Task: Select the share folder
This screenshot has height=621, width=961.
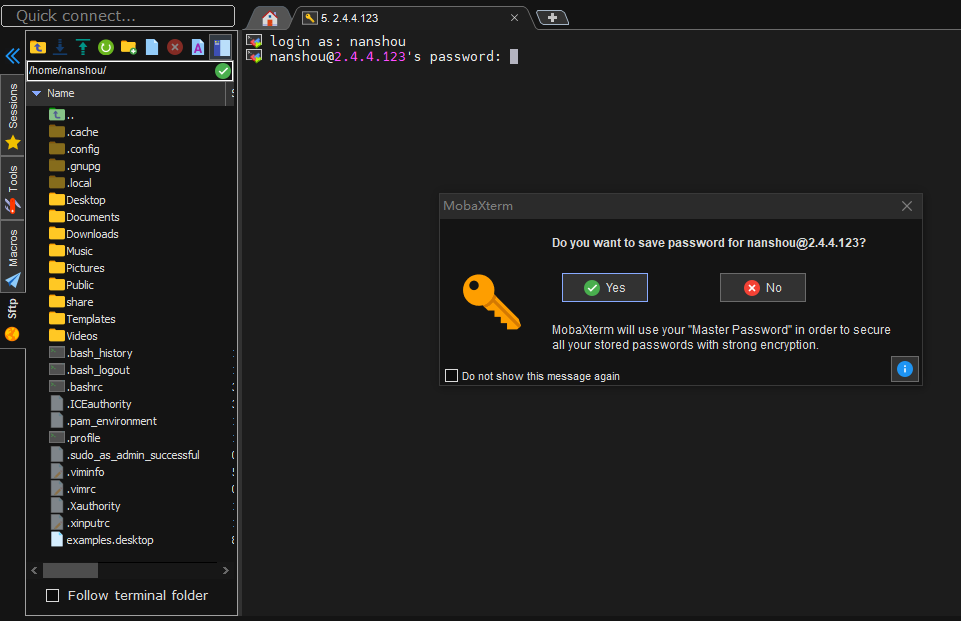Action: [x=71, y=302]
